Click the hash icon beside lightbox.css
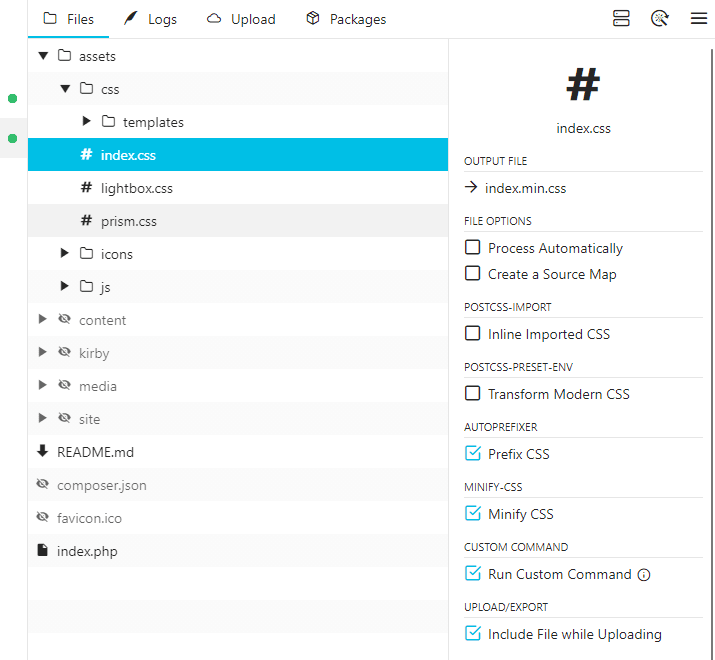The height and width of the screenshot is (660, 715). pyautogui.click(x=86, y=187)
